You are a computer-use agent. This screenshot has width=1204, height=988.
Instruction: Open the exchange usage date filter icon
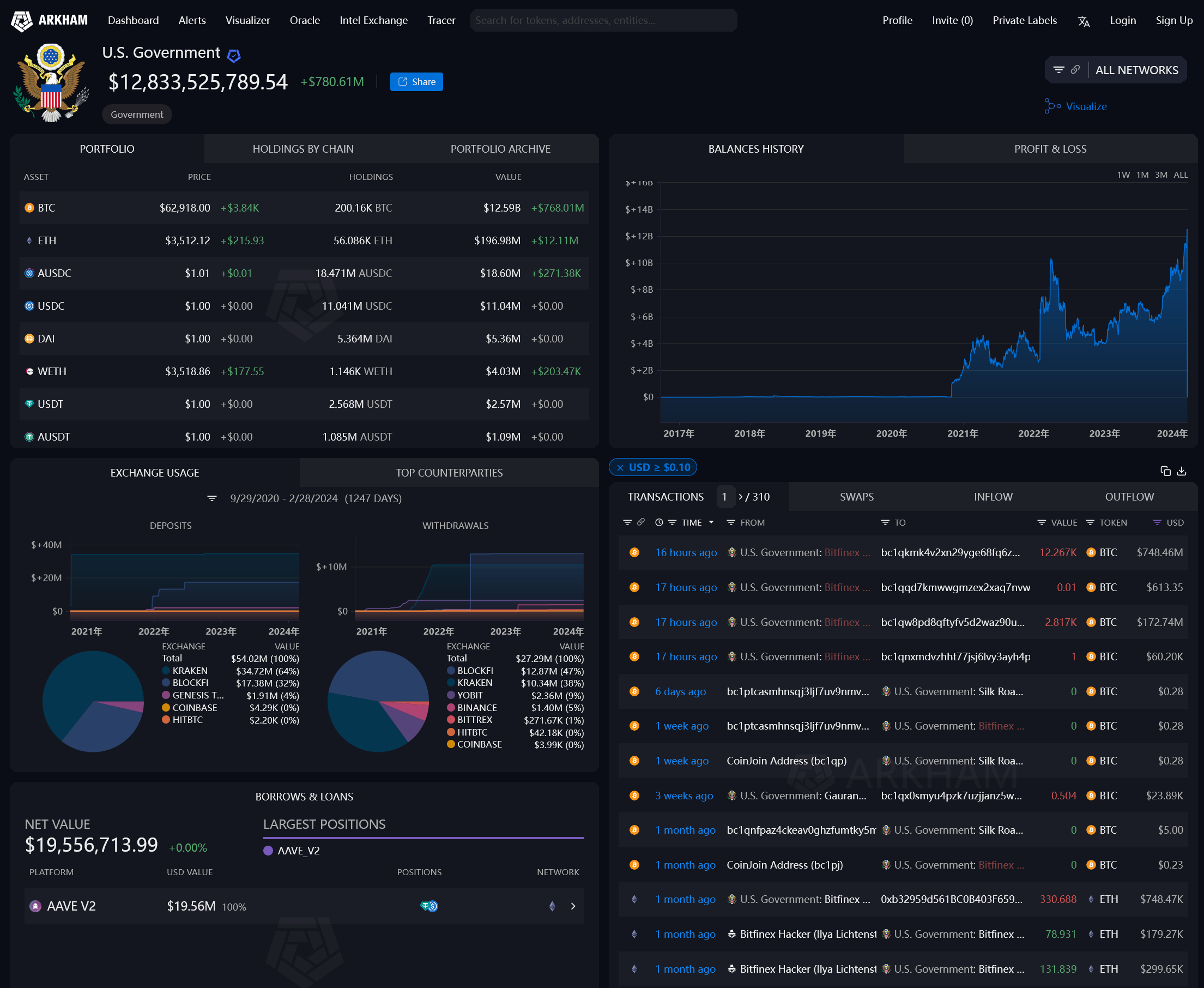coord(211,498)
